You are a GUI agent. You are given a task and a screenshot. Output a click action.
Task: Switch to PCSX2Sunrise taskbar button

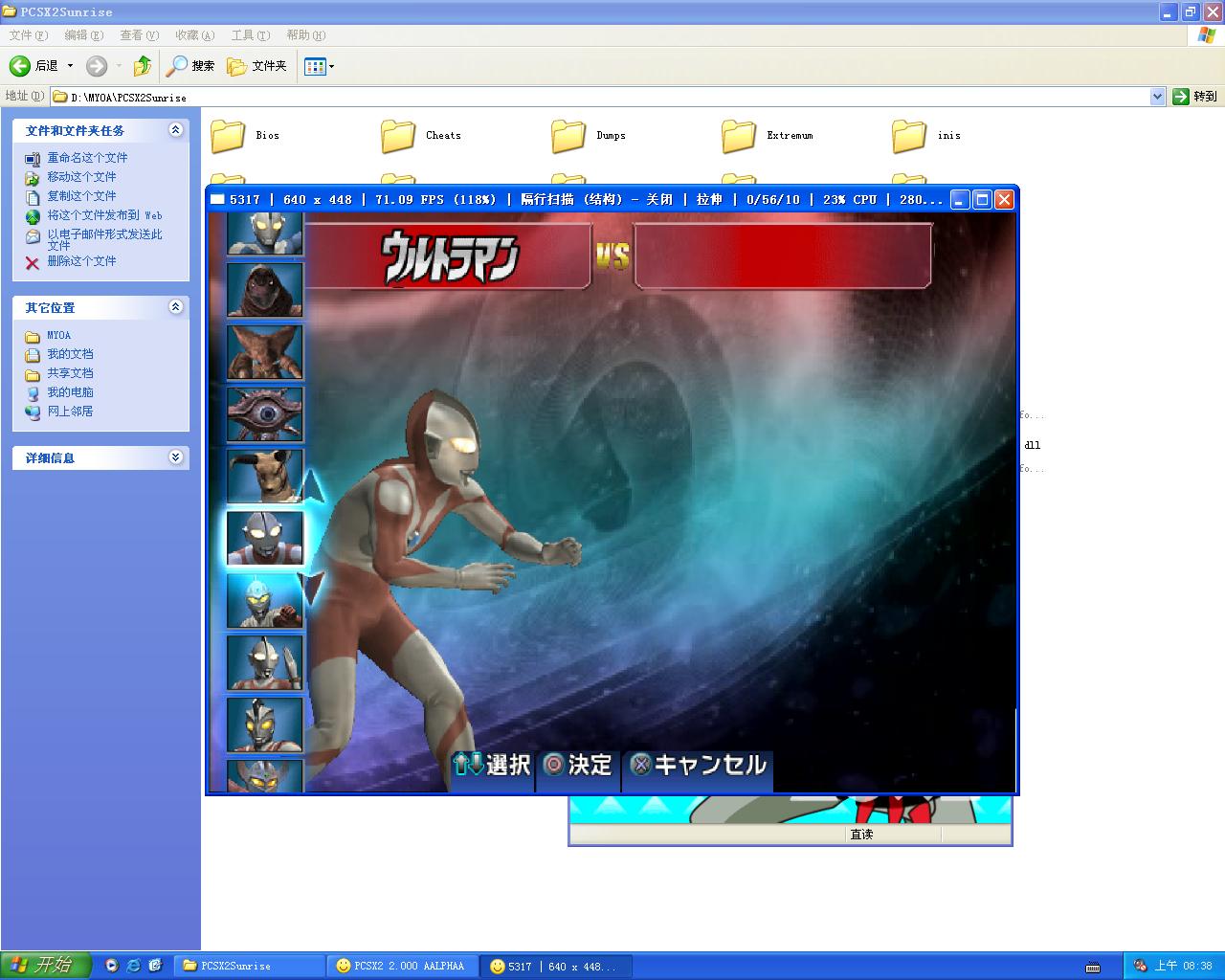(250, 966)
